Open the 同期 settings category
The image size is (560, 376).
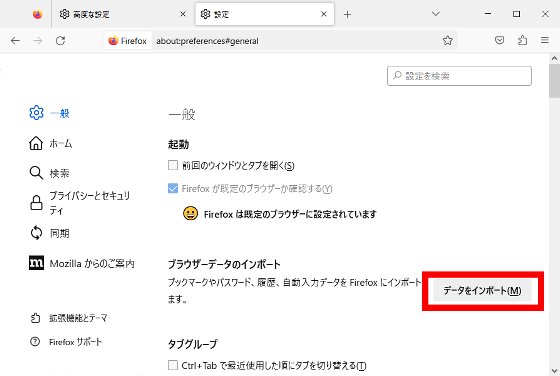49,233
